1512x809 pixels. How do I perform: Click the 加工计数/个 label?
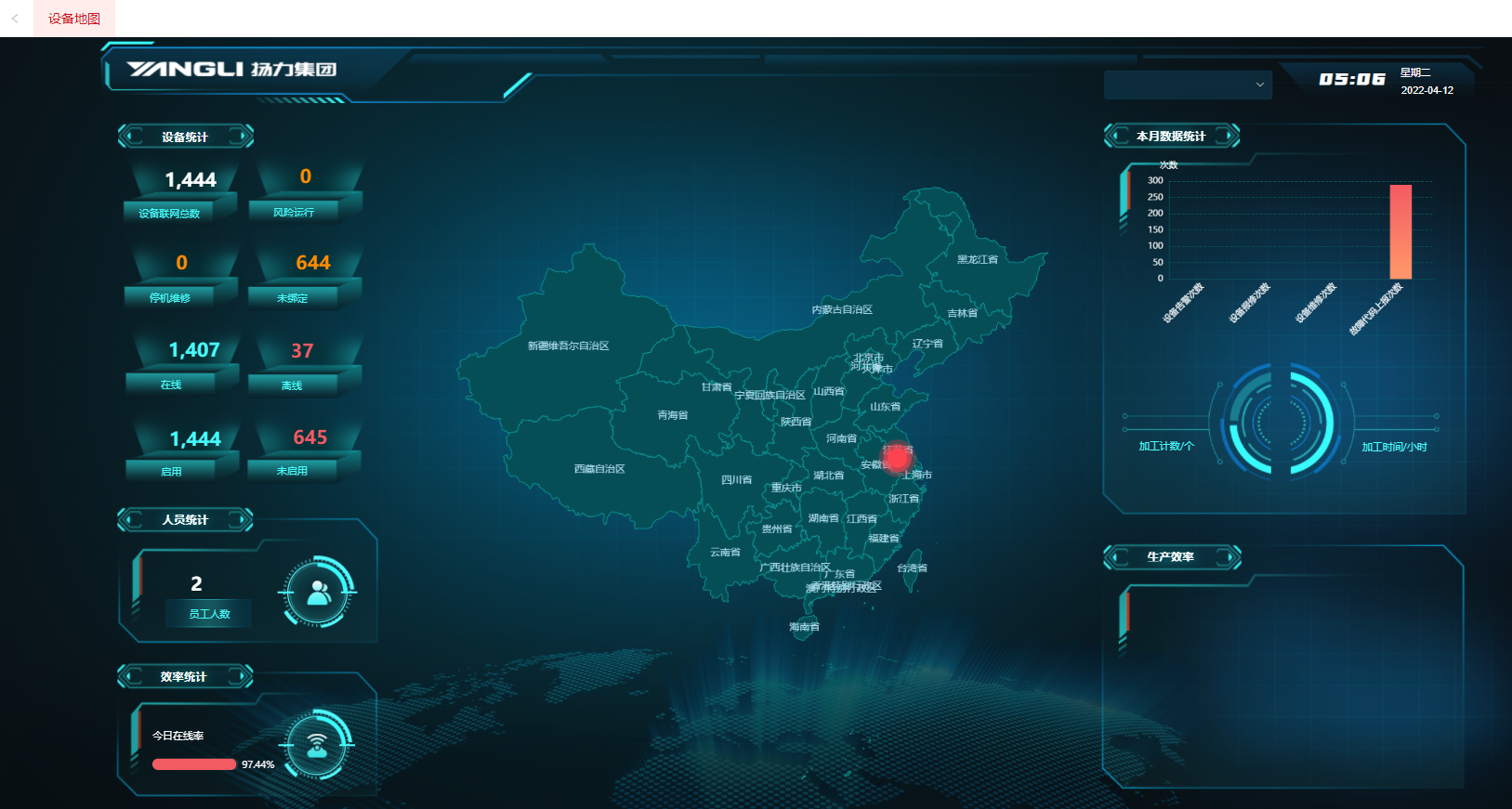click(1166, 446)
